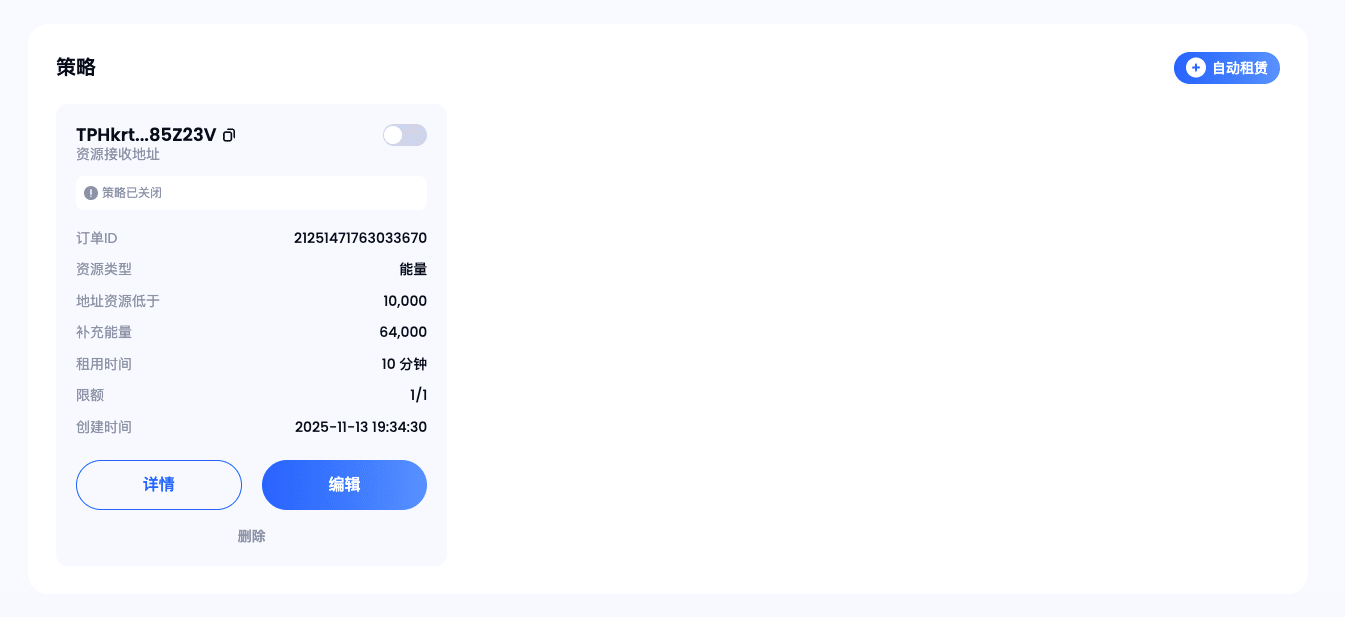Click the creation timestamp 2025-11-13 19:34:30
Screen dimensions: 1345x617
(361, 427)
